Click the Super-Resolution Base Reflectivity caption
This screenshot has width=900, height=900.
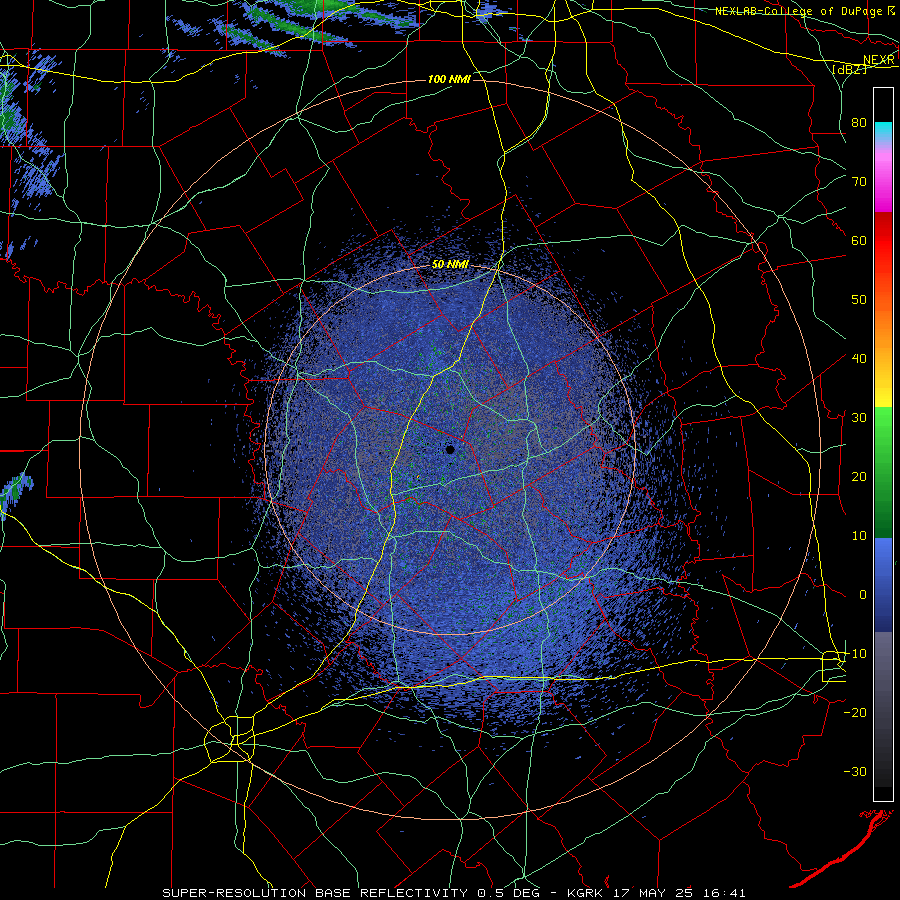[453, 893]
